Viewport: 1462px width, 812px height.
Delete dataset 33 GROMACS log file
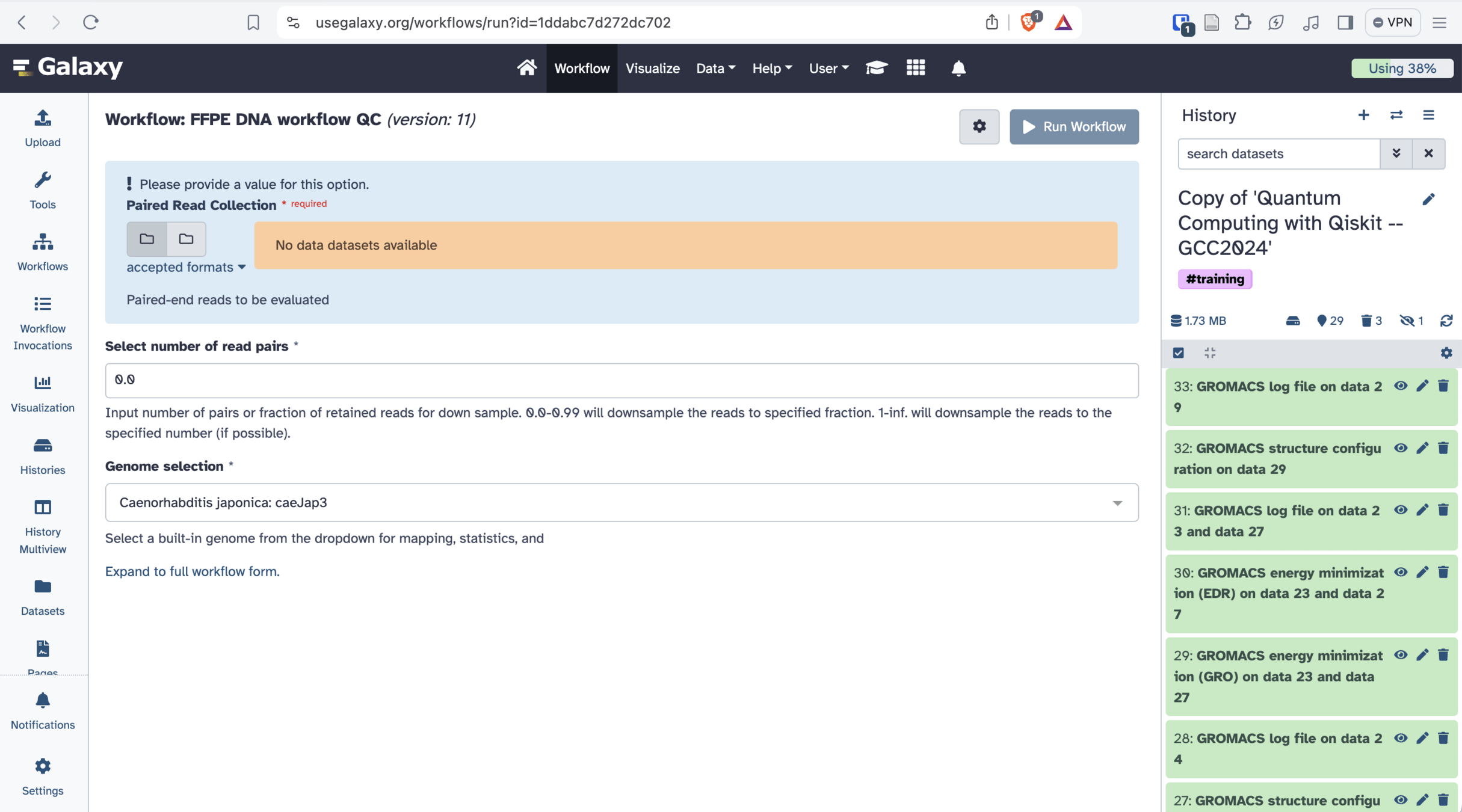pyautogui.click(x=1443, y=386)
